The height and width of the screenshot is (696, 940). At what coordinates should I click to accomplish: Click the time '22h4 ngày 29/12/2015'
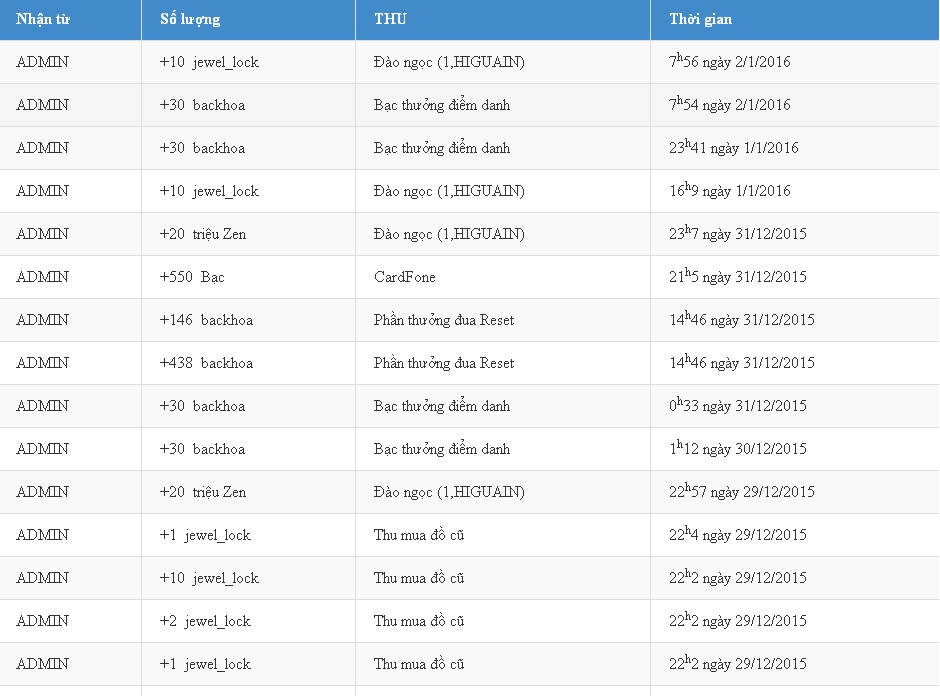coord(738,535)
